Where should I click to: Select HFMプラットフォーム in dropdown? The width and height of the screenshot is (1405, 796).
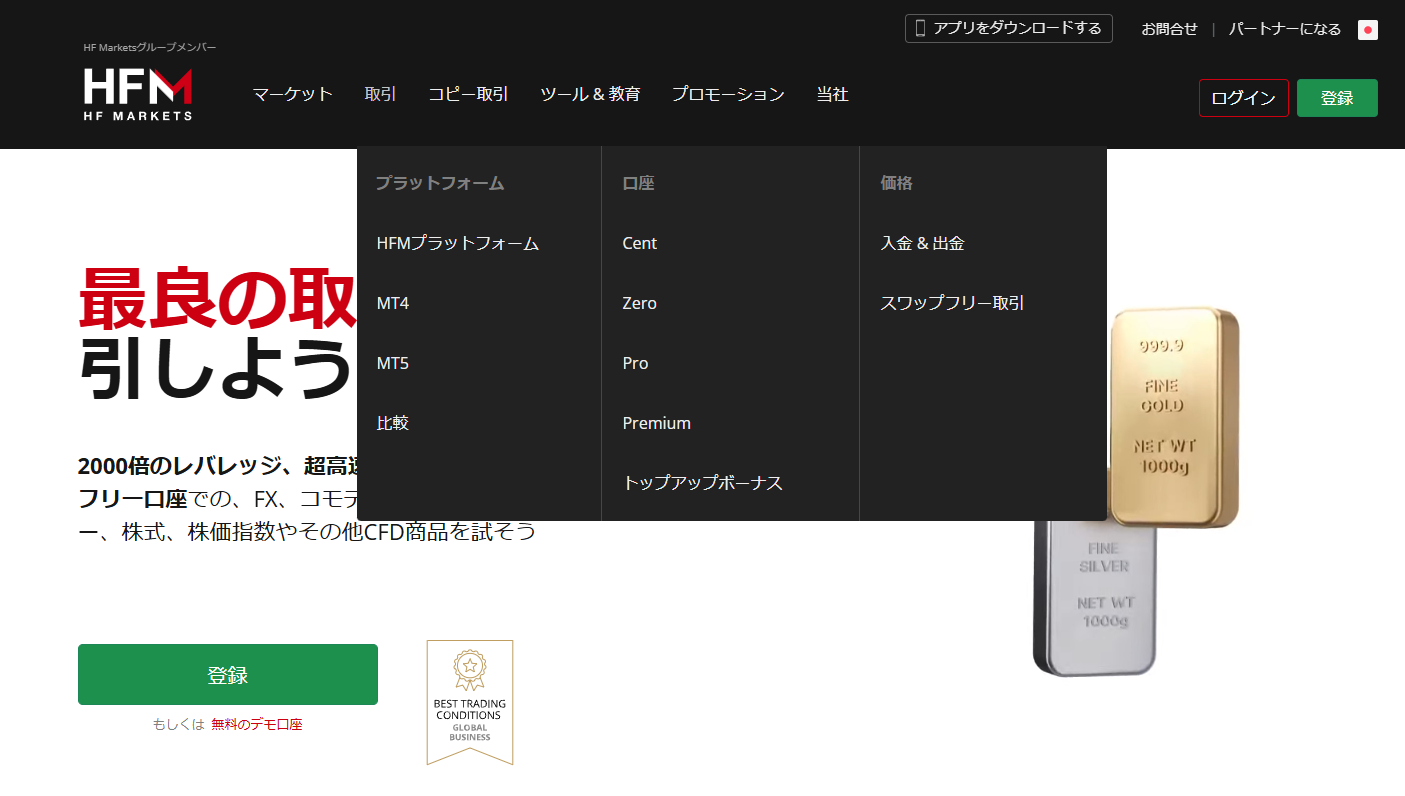click(x=458, y=243)
